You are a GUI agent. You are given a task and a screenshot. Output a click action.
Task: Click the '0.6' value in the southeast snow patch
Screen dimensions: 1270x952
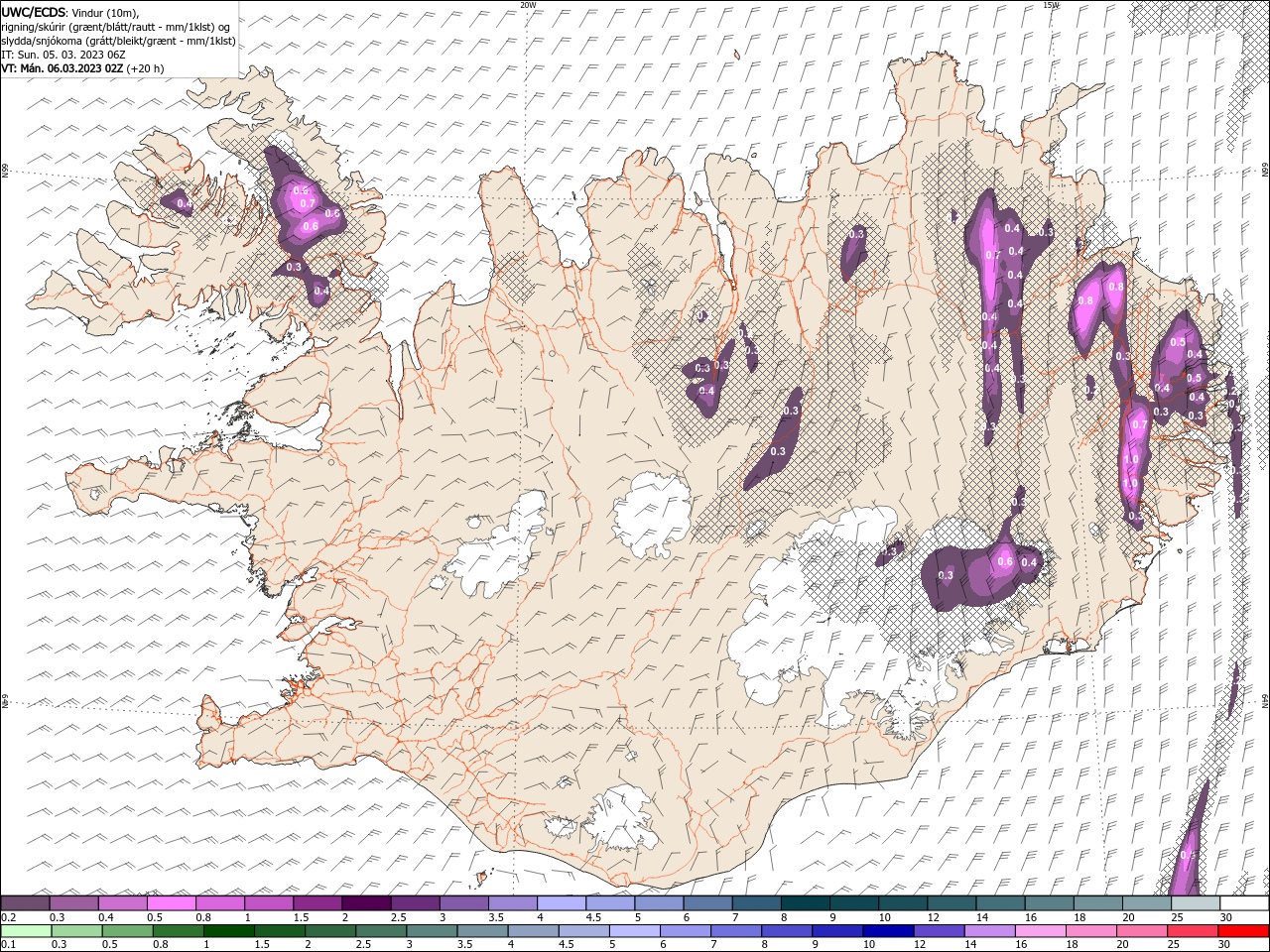click(1004, 562)
